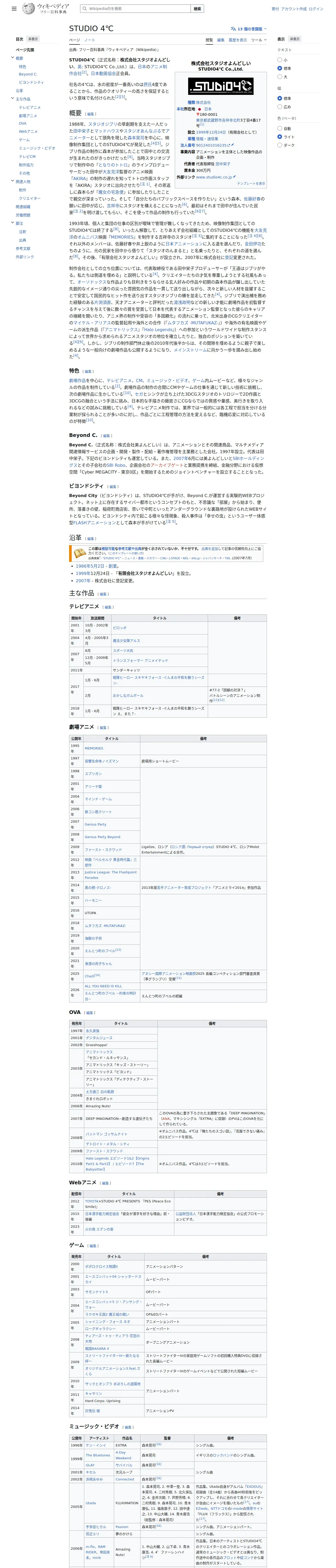This screenshot has width=336, height=1568.
Task: Go to ページ先頭 in sidebar
Action: click(25, 50)
